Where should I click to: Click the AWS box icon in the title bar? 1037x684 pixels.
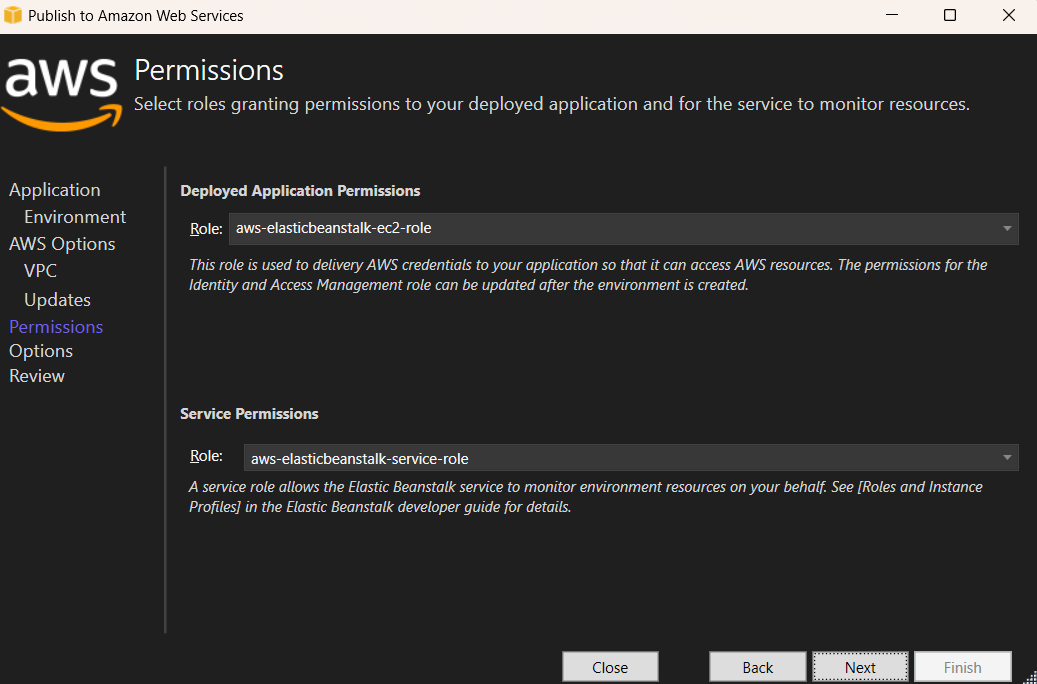pos(13,15)
